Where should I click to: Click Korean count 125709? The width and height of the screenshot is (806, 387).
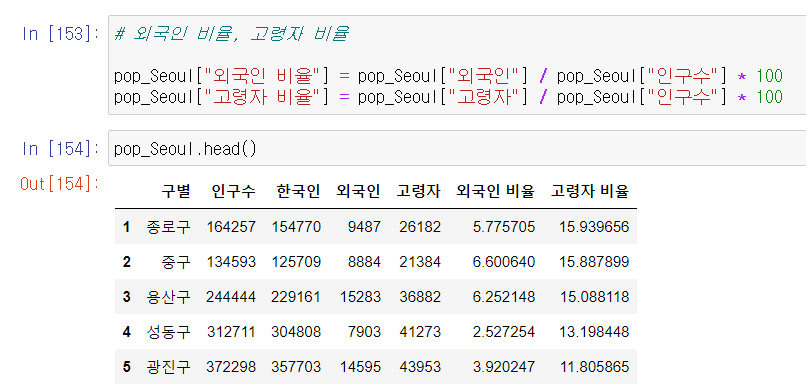[x=297, y=262]
